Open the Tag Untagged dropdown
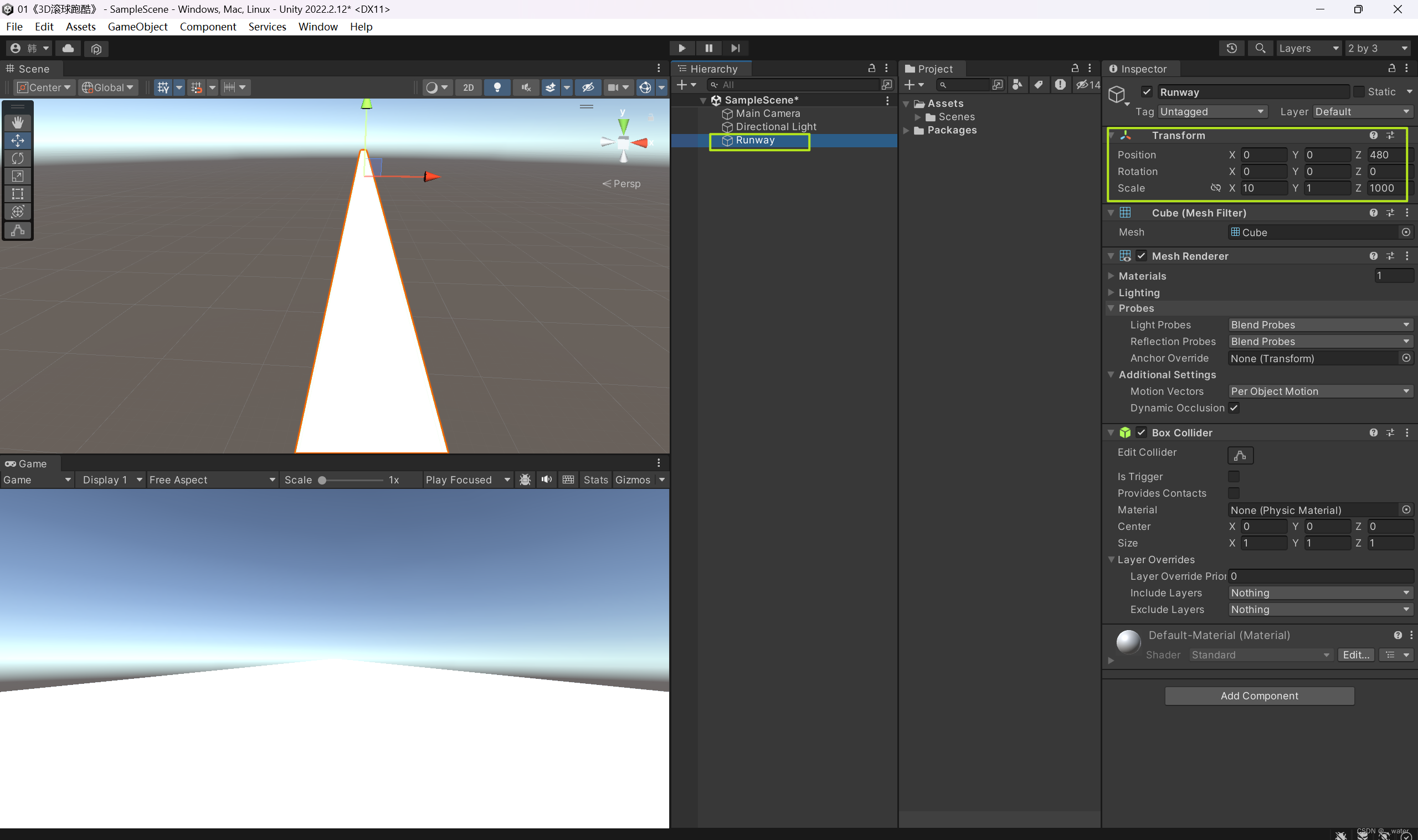1418x840 pixels. click(1211, 111)
